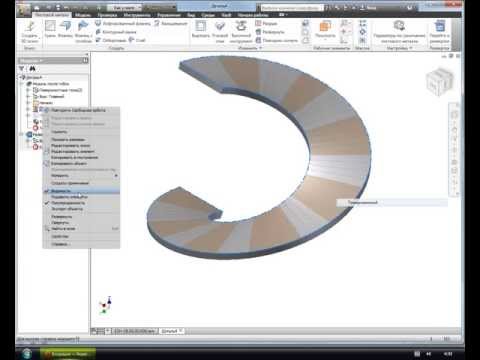Image resolution: width=480 pixels, height=360 pixels.
Task: Click the filter funnel icon in browser panel
Action: pos(22,69)
